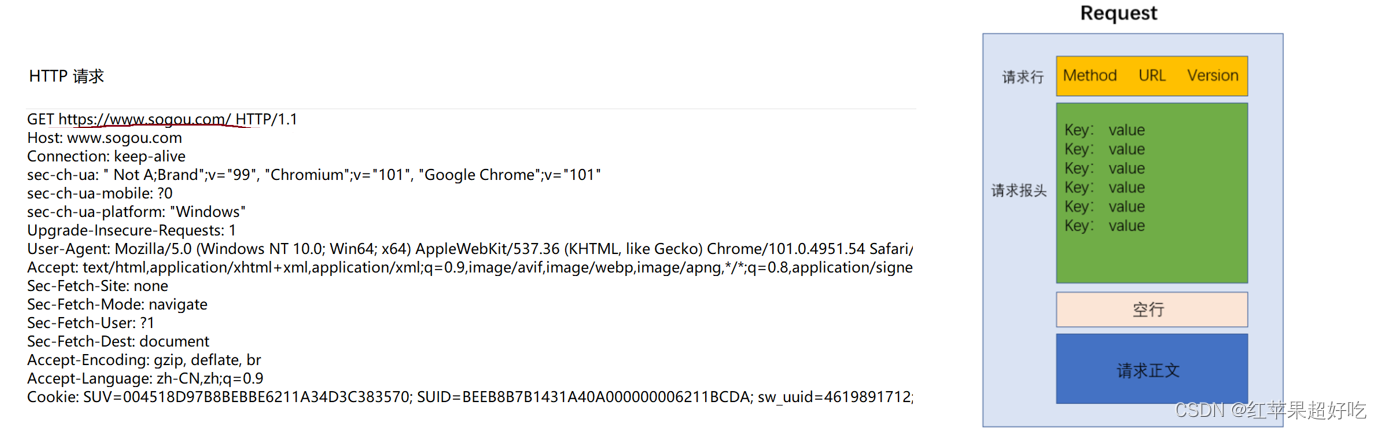Click the "Accept-Language: zh-CN" line
This screenshot has width=1382, height=429.
point(145,378)
